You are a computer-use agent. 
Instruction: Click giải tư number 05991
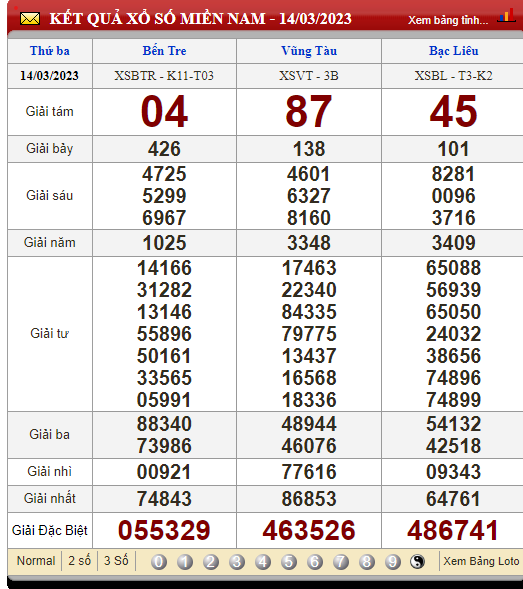(x=164, y=400)
